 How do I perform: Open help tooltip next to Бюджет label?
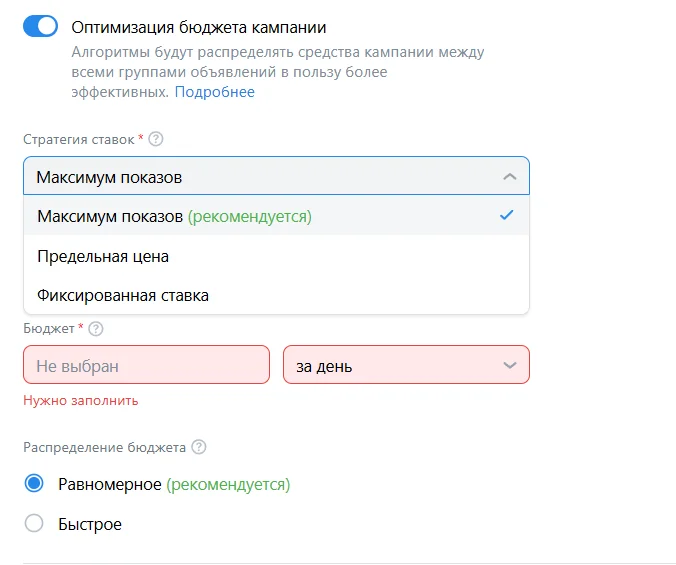[x=96, y=328]
